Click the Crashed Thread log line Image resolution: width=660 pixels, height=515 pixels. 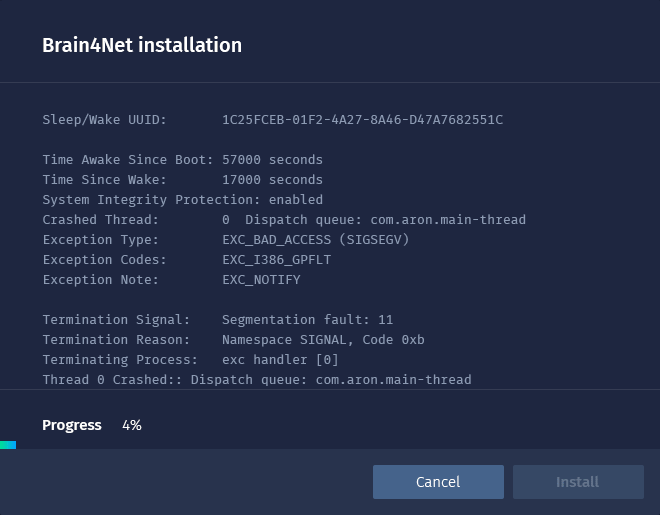(x=283, y=220)
